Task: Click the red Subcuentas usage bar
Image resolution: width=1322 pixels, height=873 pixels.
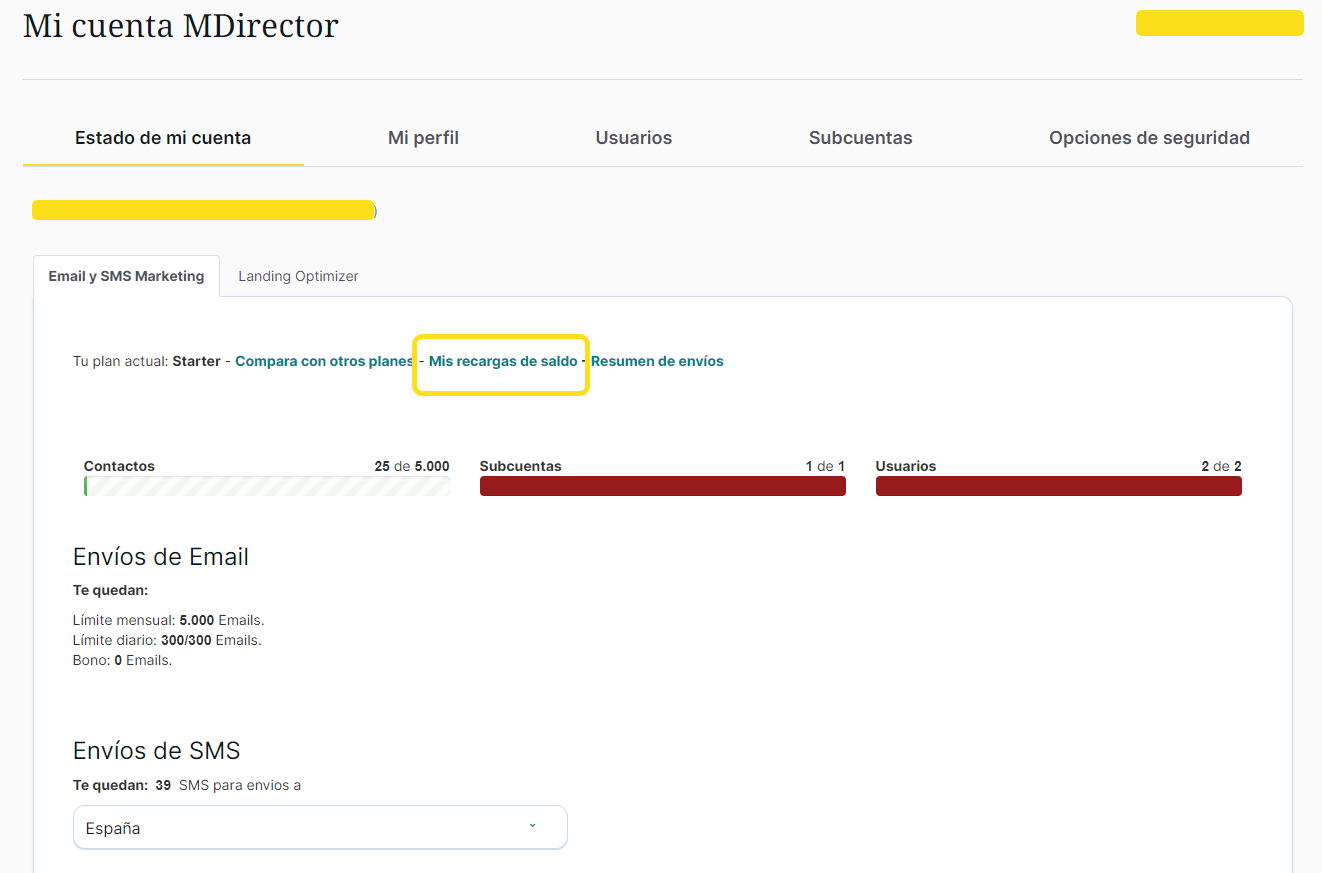Action: pyautogui.click(x=662, y=487)
